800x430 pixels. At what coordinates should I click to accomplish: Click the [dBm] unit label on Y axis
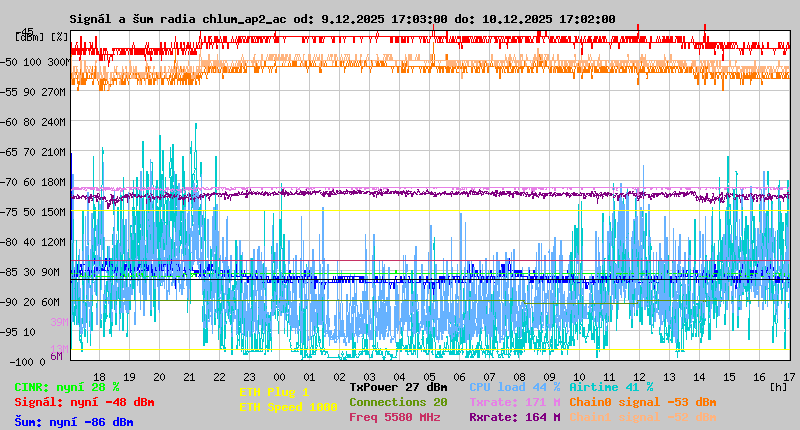tap(28, 37)
